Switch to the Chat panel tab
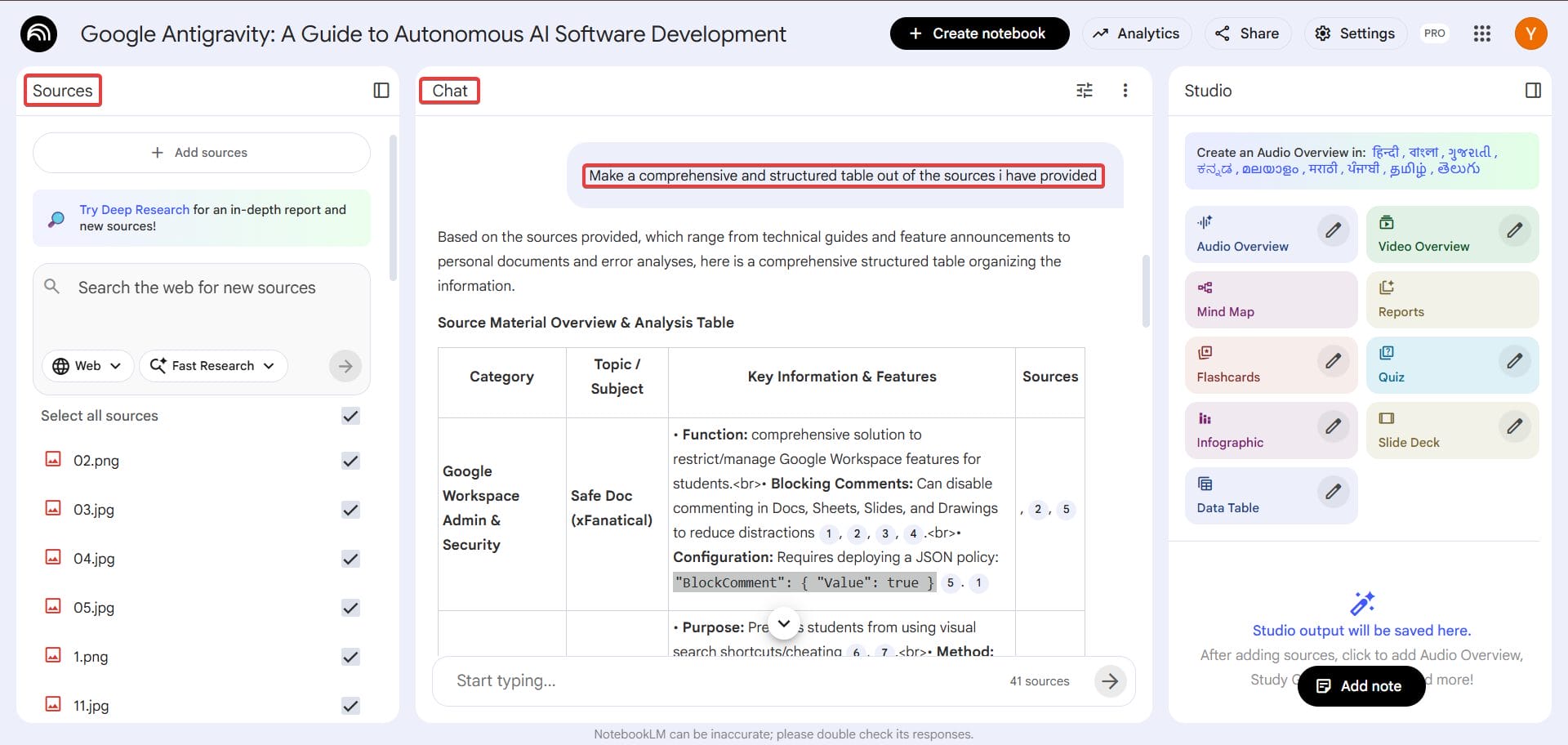The width and height of the screenshot is (1568, 745). pos(450,91)
